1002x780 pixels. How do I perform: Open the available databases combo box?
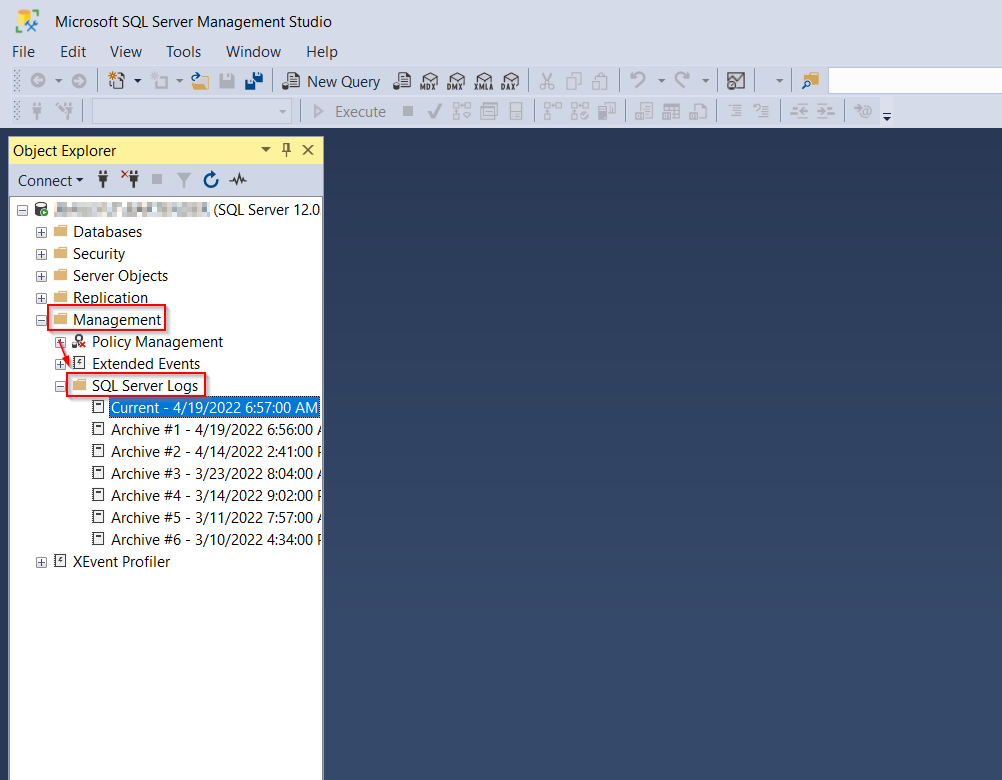click(x=192, y=112)
